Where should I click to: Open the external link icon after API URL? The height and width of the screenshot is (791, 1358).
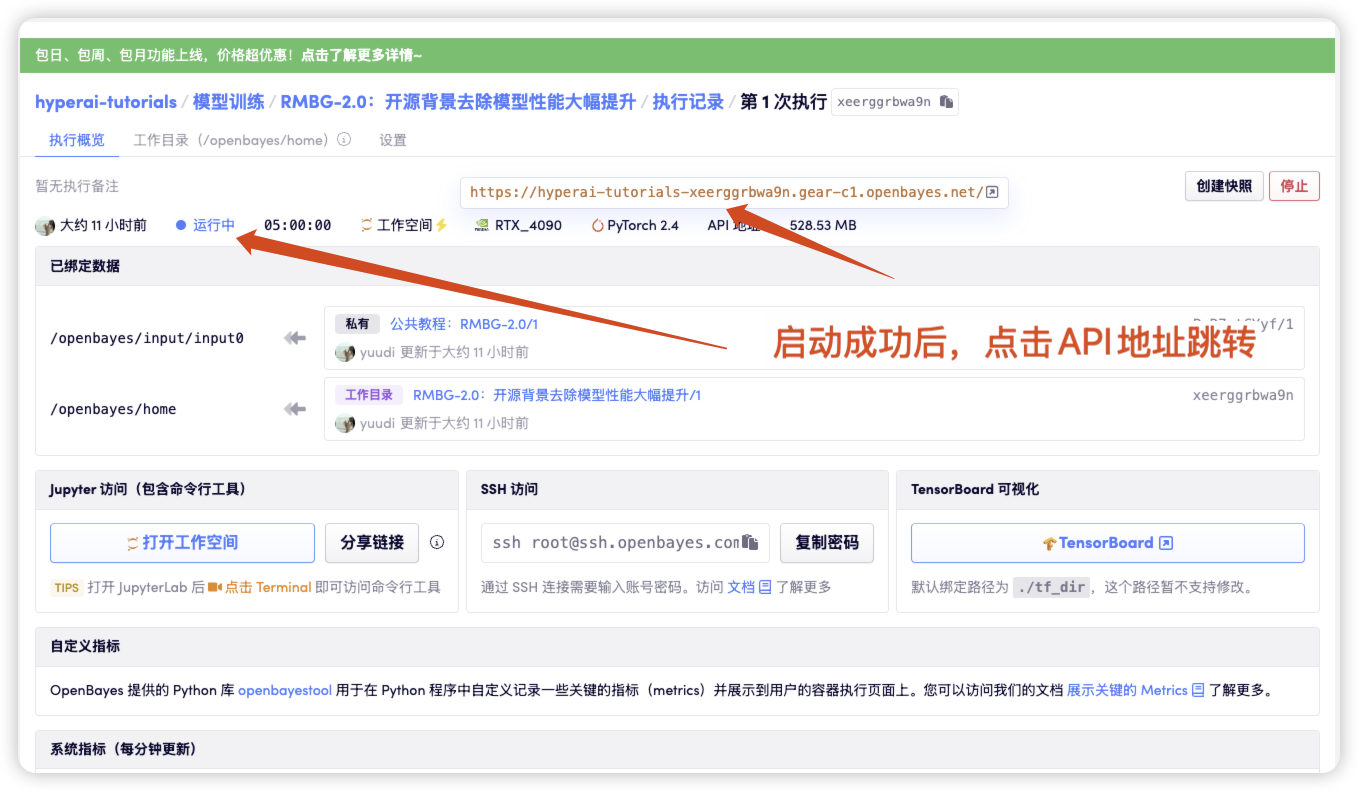tap(991, 193)
